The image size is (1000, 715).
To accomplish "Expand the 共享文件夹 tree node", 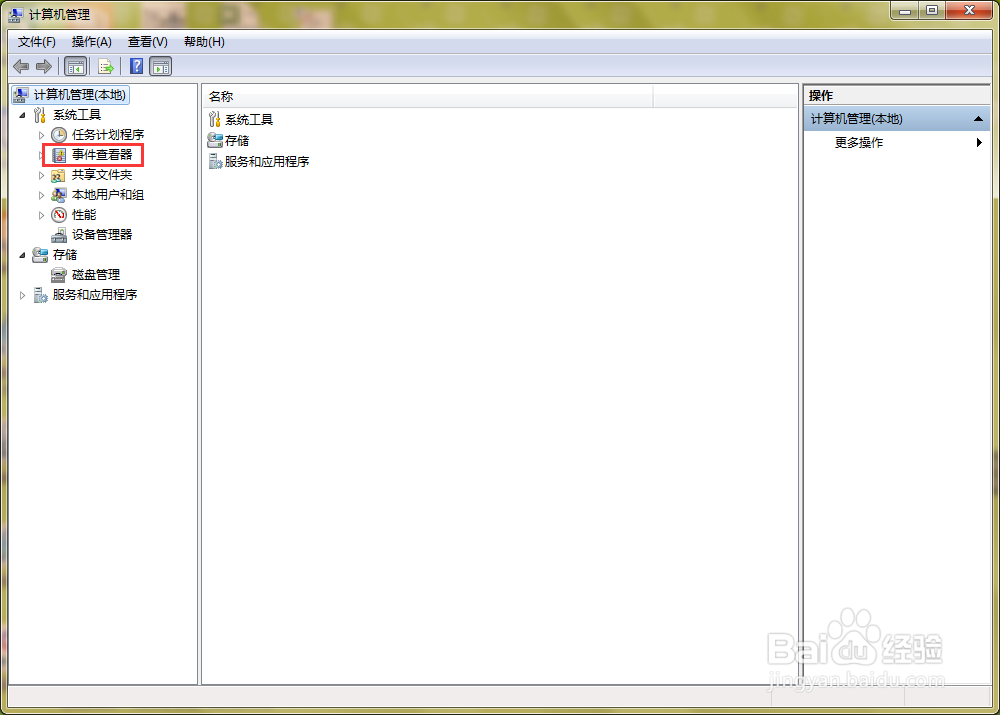I will 41,175.
